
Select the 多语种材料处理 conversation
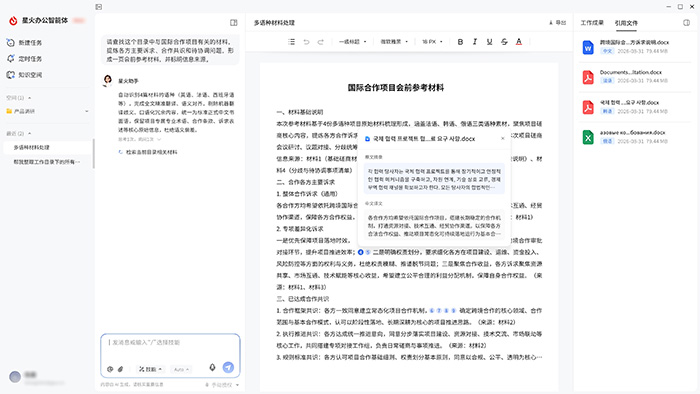pos(47,147)
